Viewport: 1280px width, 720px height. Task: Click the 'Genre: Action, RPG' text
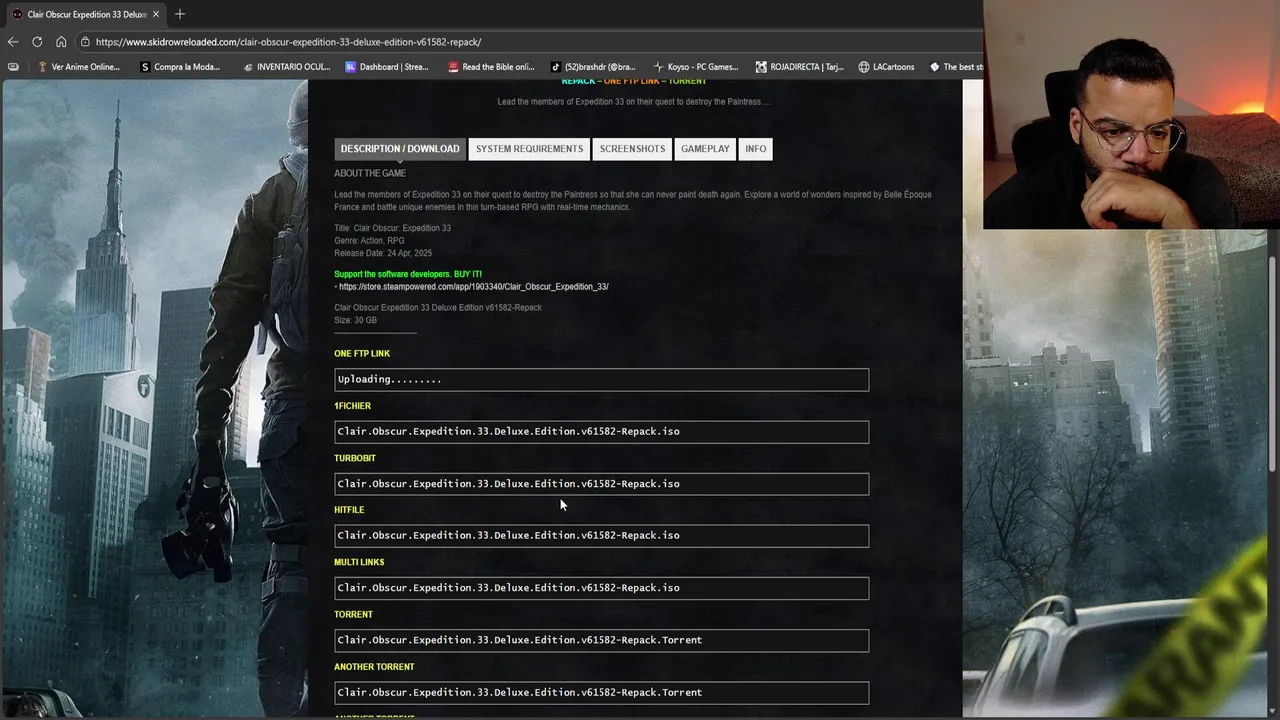click(x=369, y=241)
